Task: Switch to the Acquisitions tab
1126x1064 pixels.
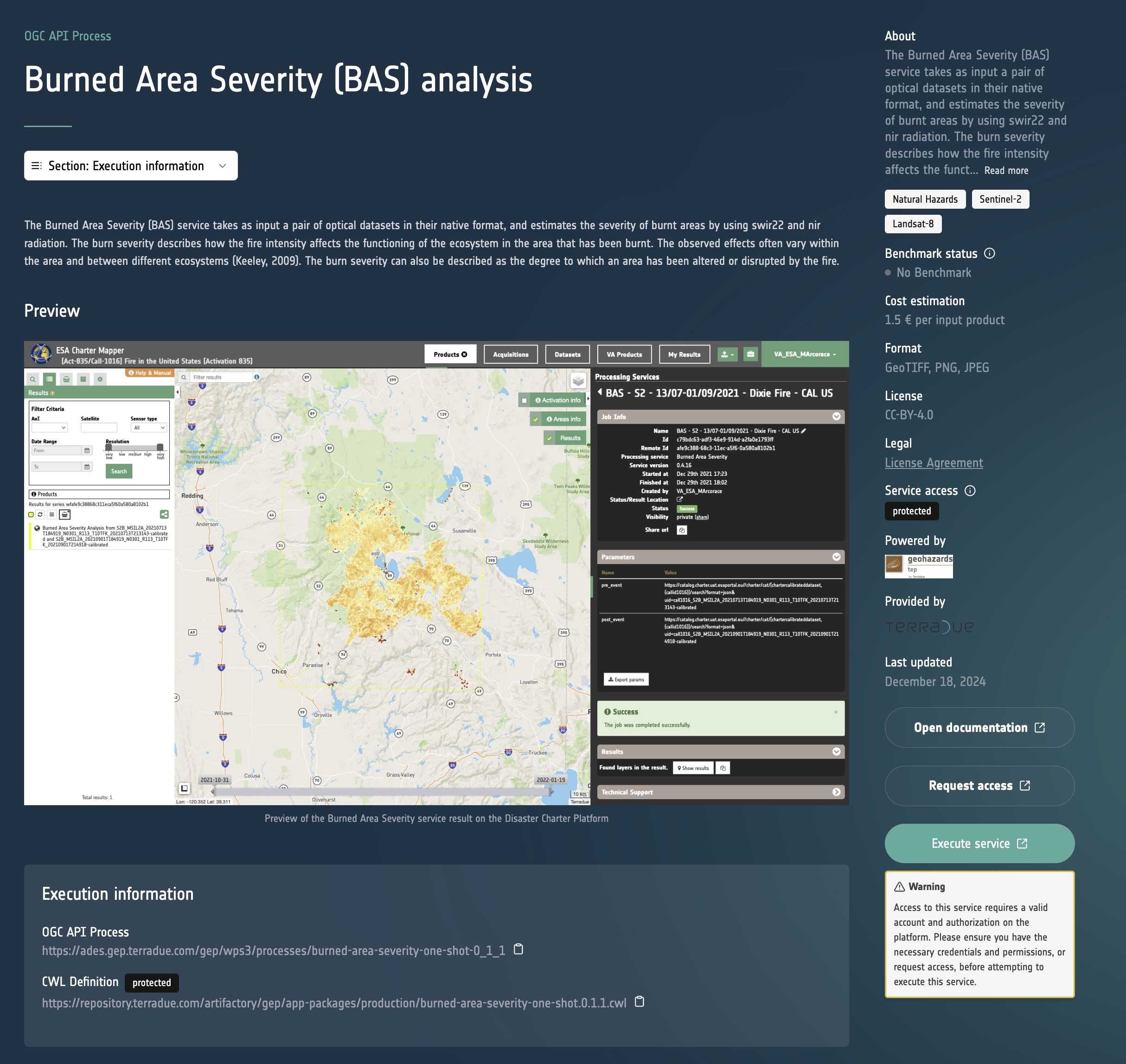Action: coord(510,354)
